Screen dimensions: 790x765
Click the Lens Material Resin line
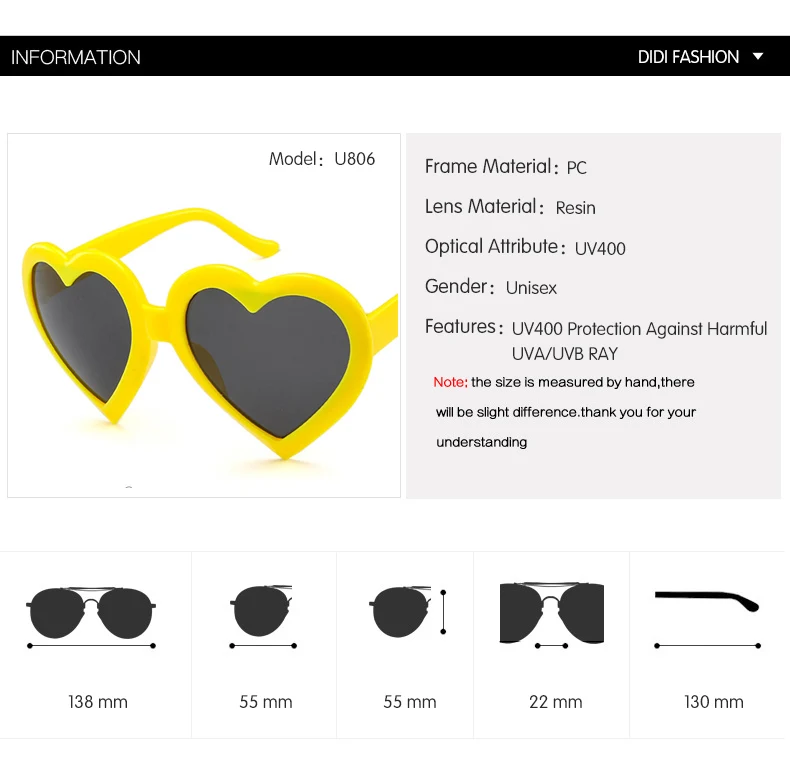(x=510, y=207)
